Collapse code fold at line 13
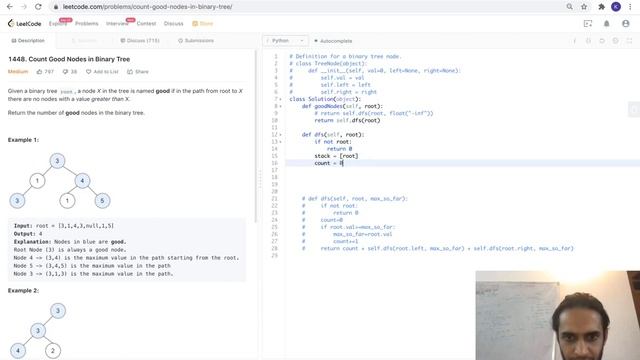The height and width of the screenshot is (360, 640). point(280,142)
